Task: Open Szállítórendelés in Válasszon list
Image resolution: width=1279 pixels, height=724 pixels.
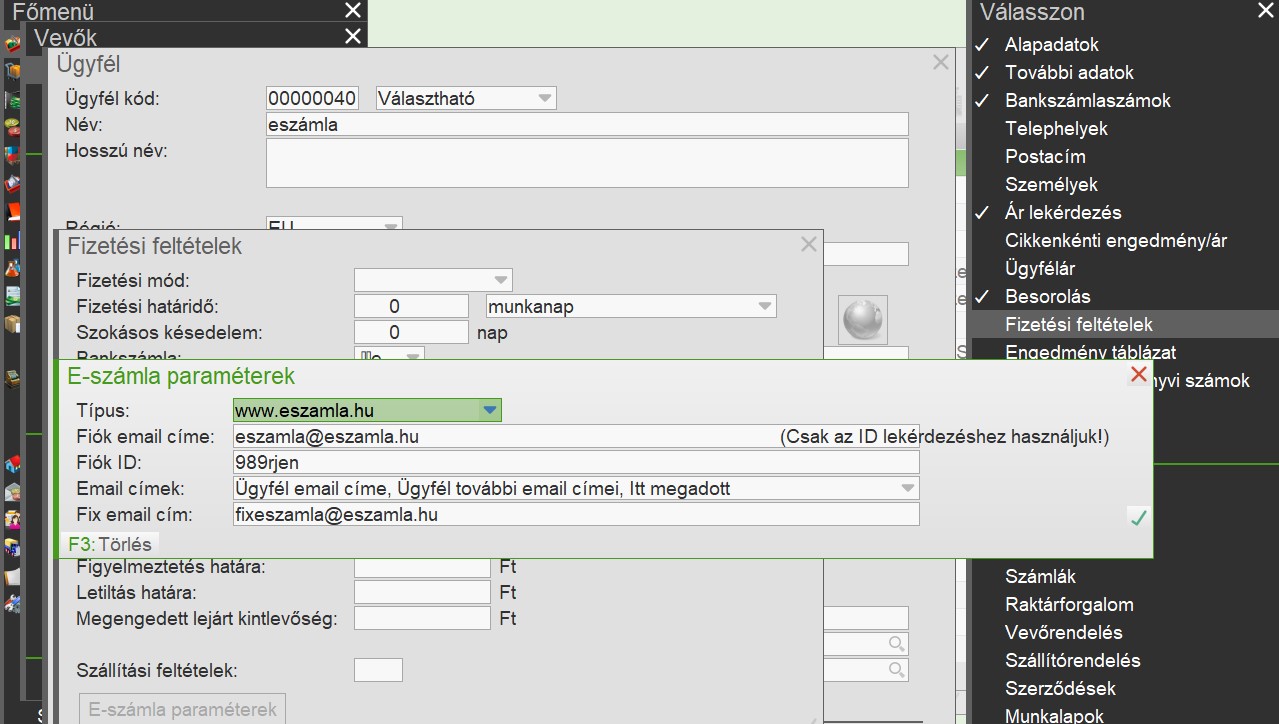Action: coord(1072,661)
